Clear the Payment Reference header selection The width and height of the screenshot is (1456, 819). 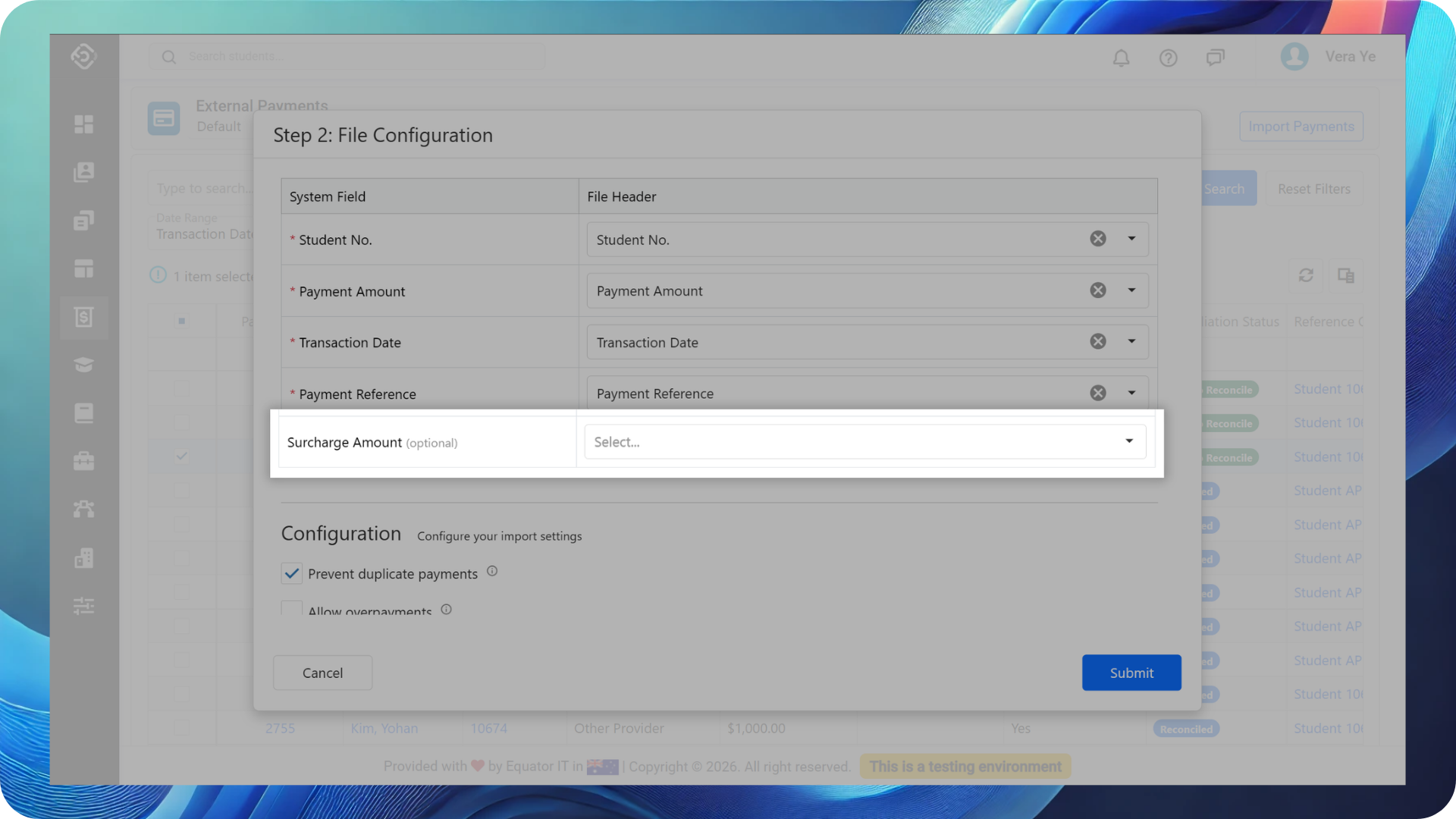(1097, 393)
